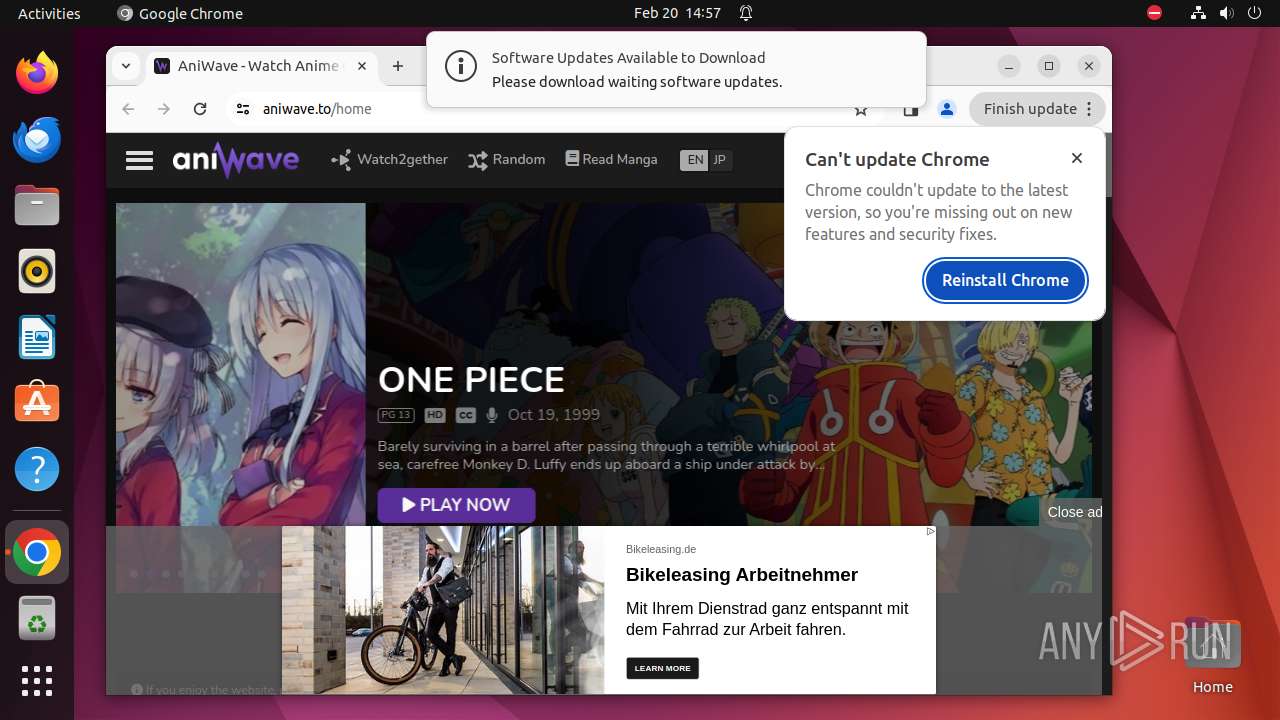Open the Trash from the dock

37,618
